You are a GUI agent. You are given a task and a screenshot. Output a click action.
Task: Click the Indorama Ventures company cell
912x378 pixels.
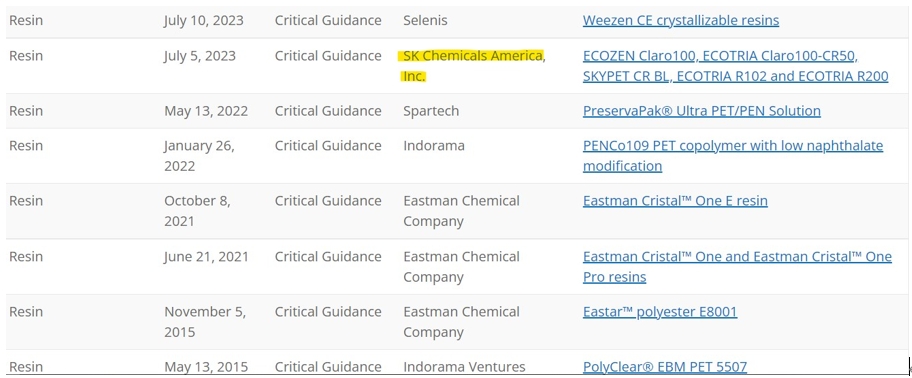coord(464,367)
